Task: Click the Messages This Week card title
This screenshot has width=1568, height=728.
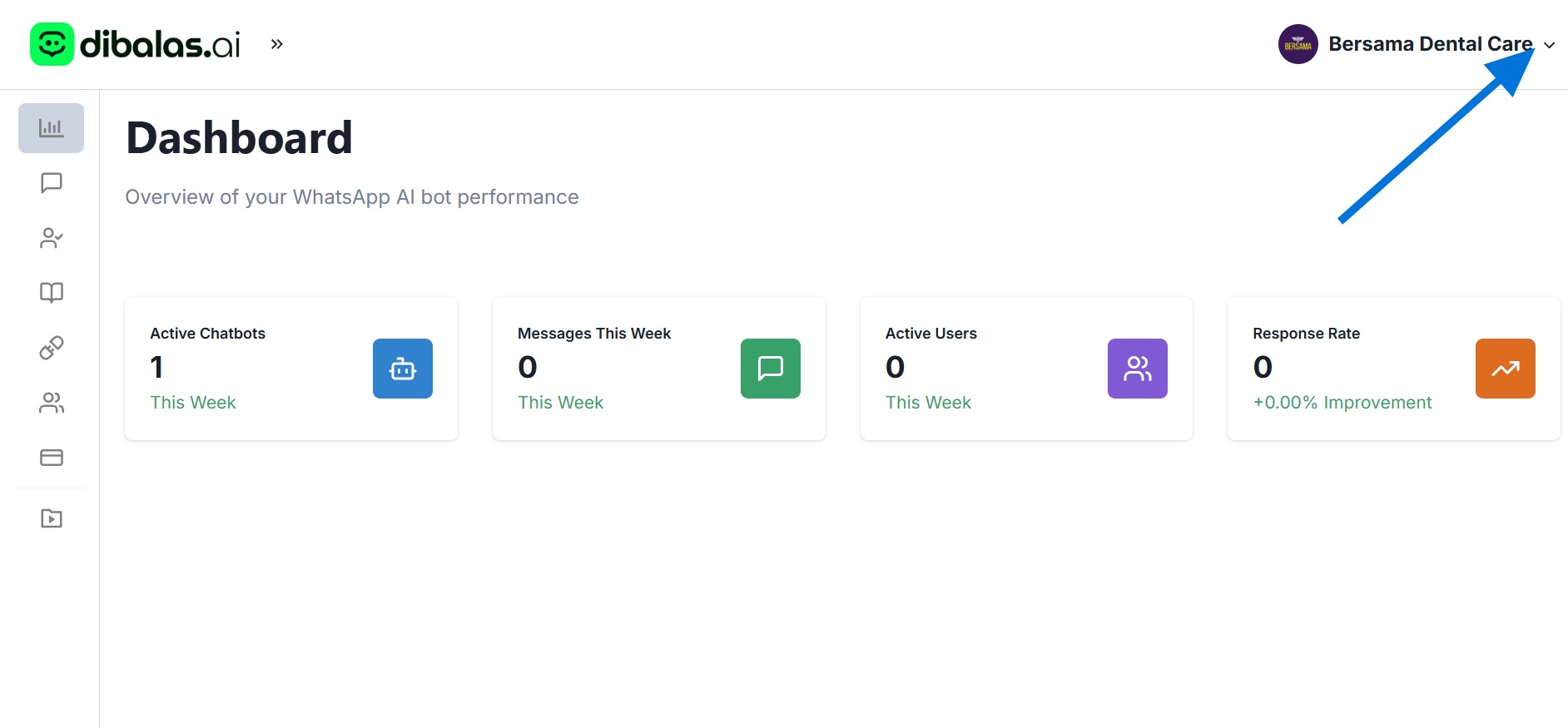Action: coord(593,334)
